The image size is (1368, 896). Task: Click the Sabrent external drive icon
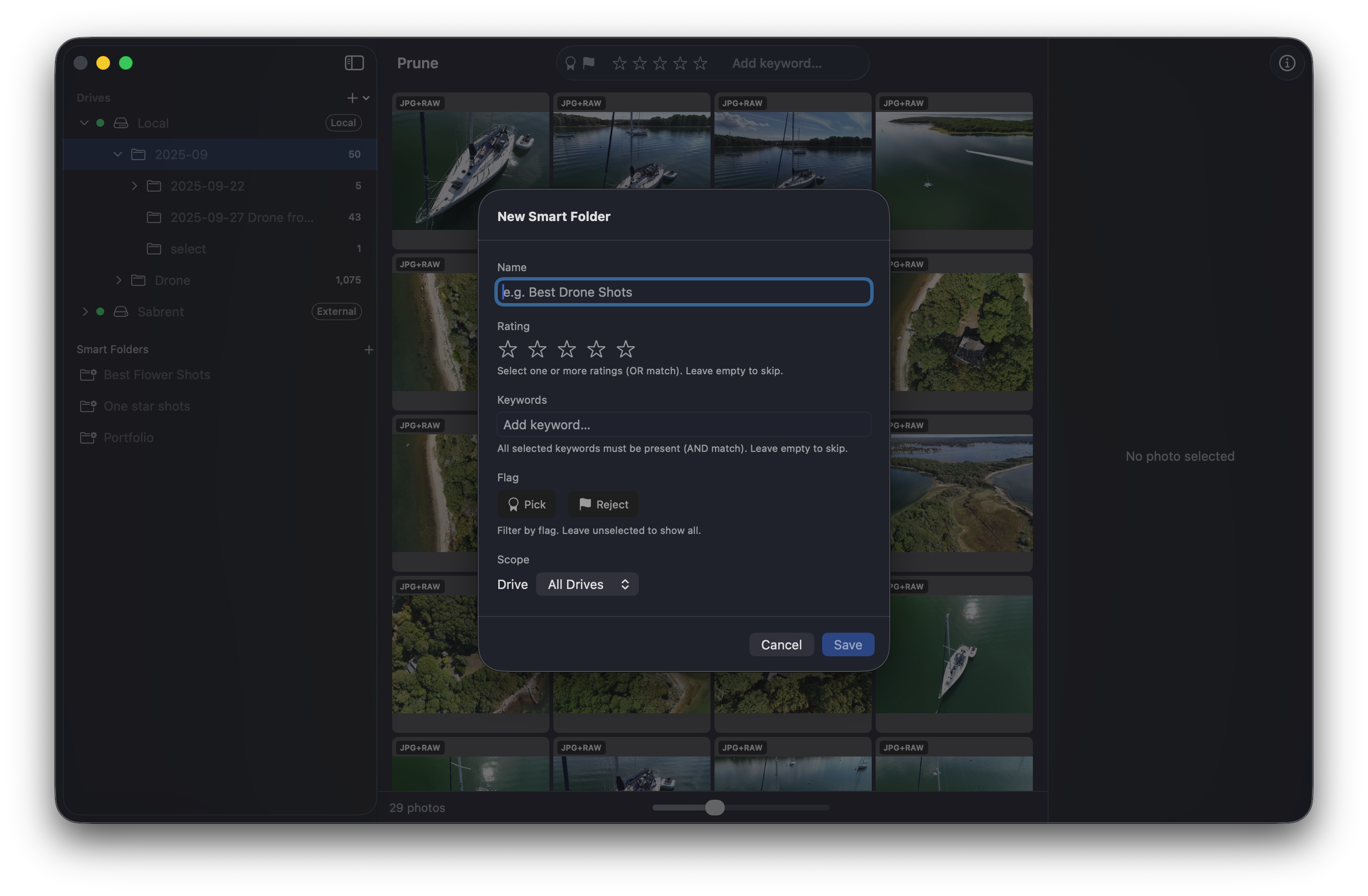[121, 311]
